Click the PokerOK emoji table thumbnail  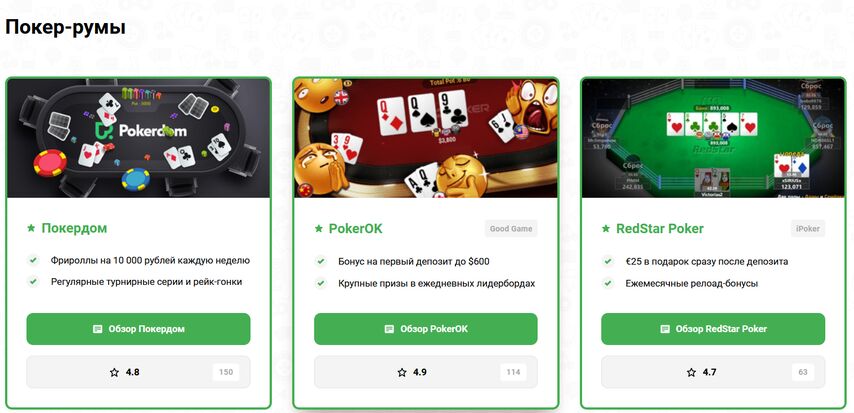(x=426, y=138)
